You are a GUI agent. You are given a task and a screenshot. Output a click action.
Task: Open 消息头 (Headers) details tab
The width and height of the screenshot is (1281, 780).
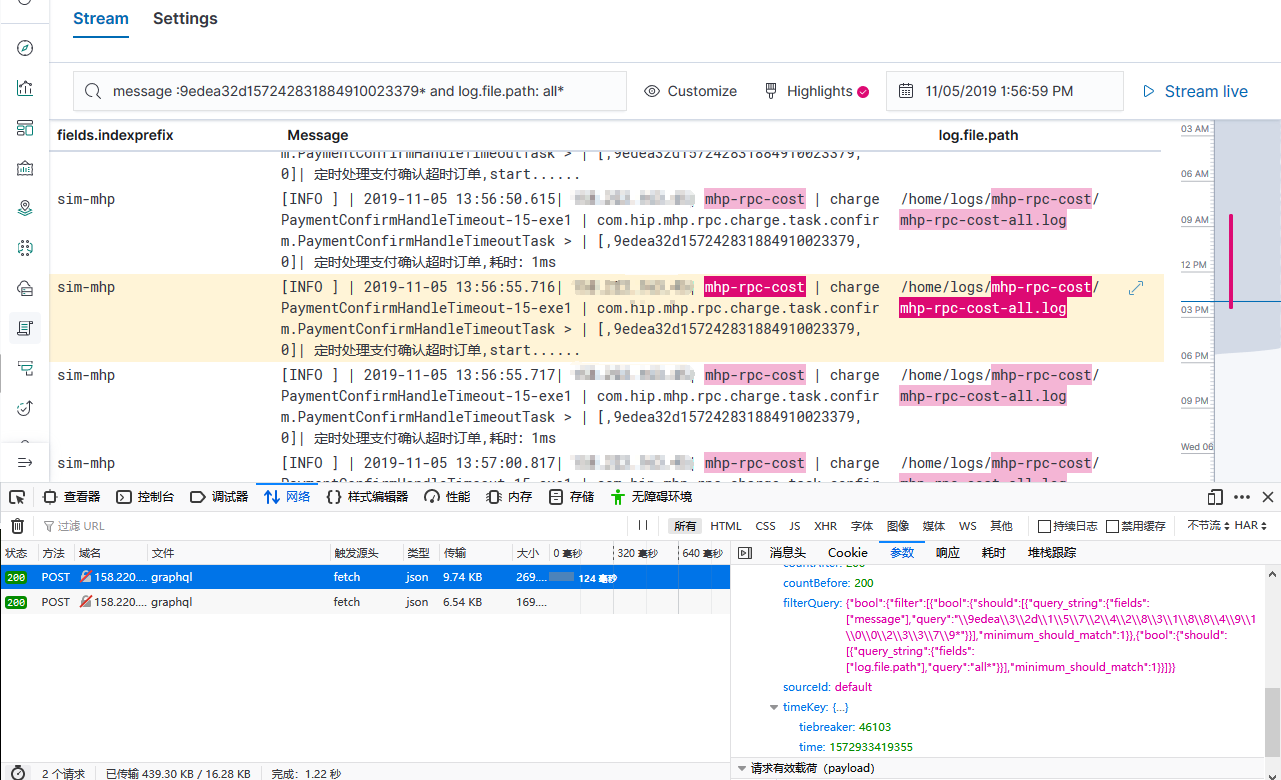click(x=787, y=553)
